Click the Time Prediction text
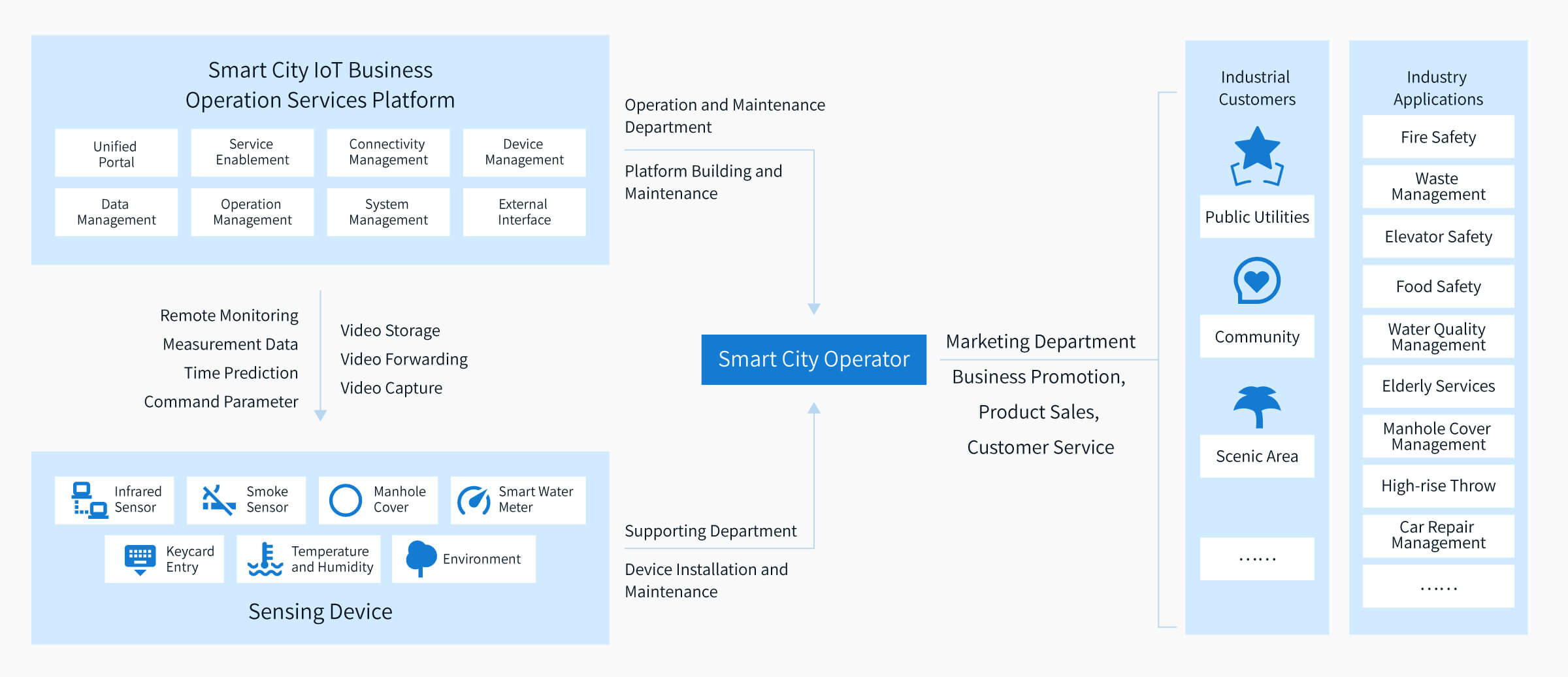 (x=241, y=373)
